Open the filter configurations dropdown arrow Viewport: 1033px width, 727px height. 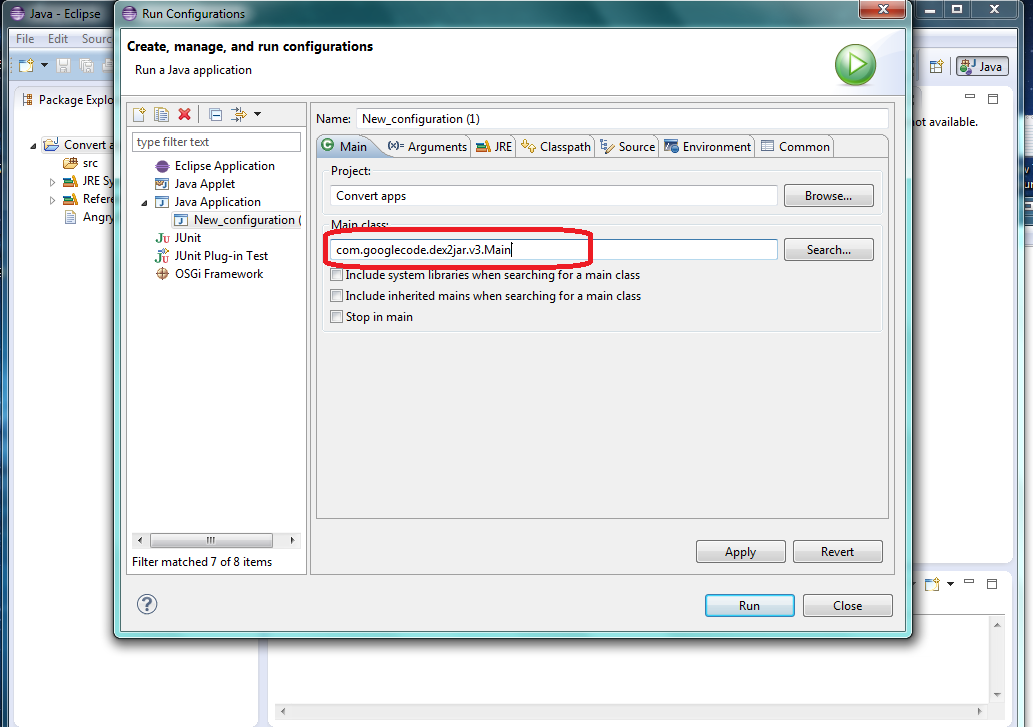click(x=257, y=115)
